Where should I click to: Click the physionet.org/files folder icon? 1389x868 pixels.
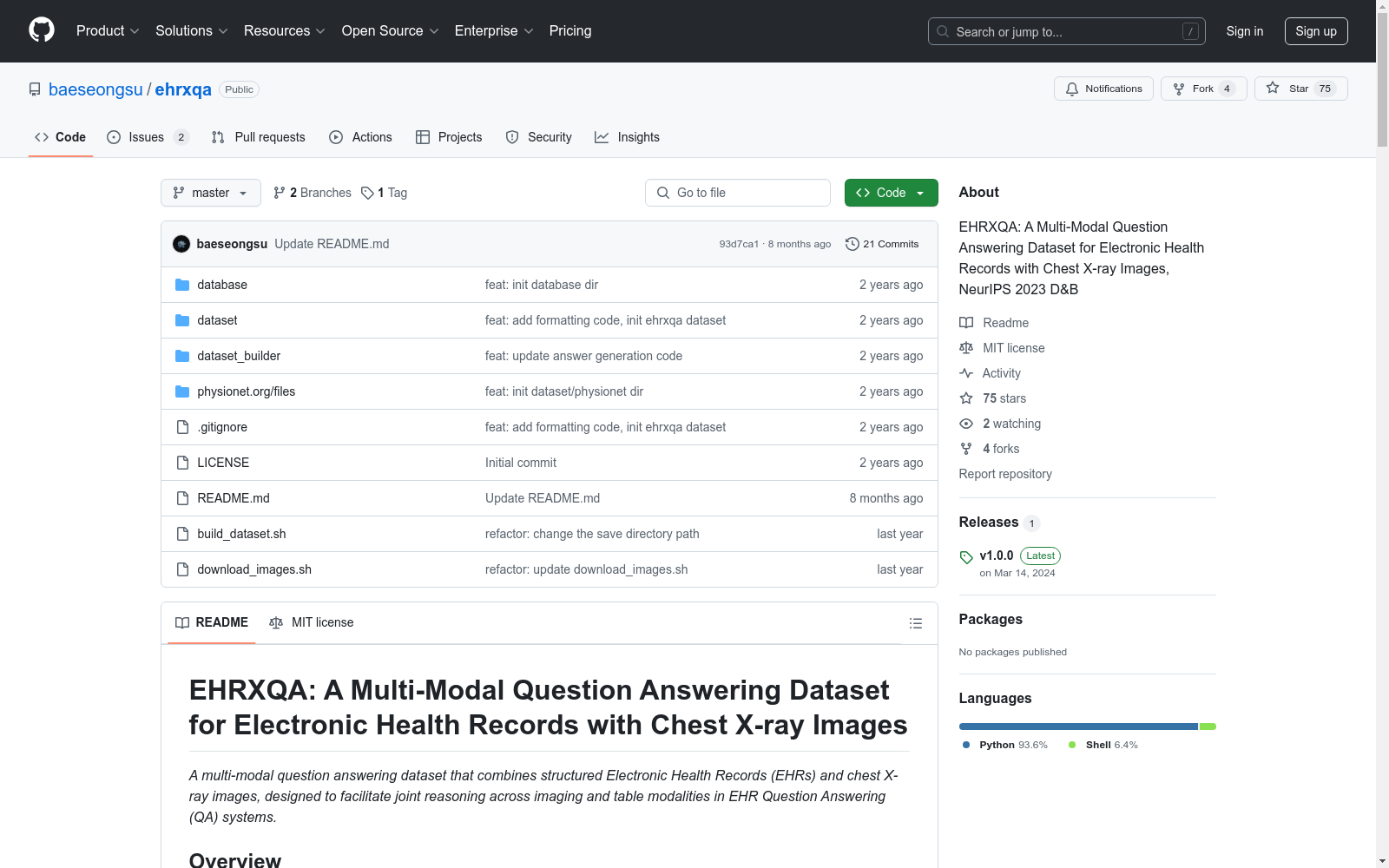[182, 391]
